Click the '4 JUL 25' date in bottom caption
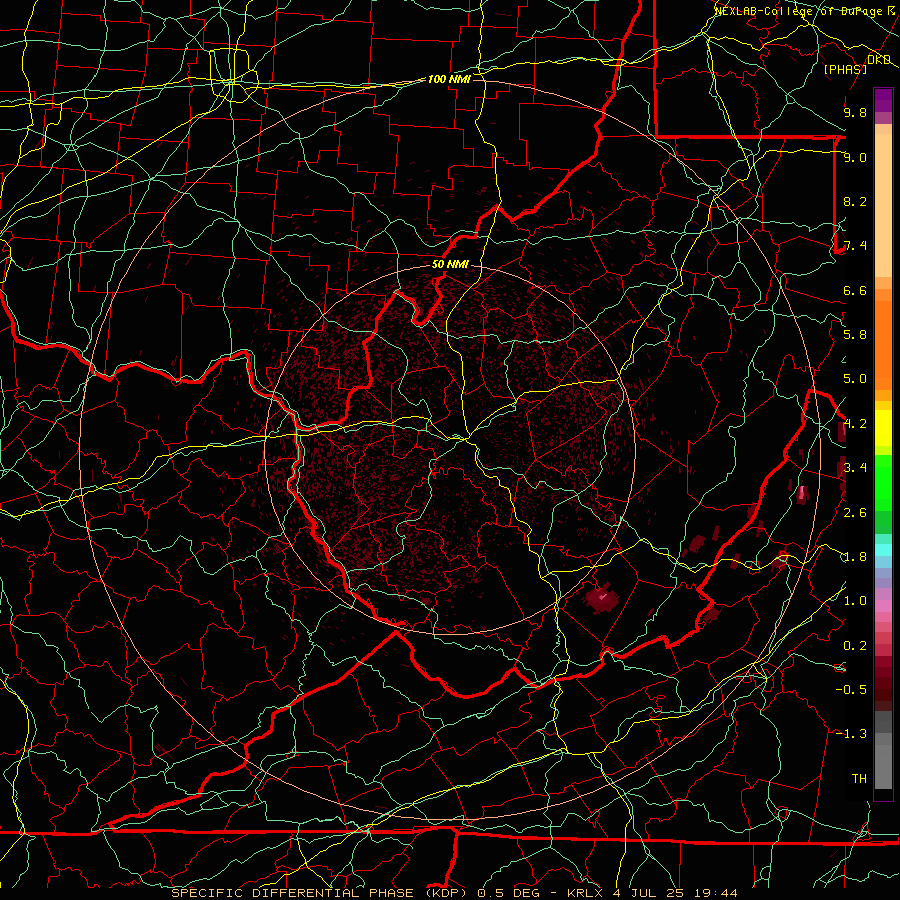900x900 pixels. [649, 893]
